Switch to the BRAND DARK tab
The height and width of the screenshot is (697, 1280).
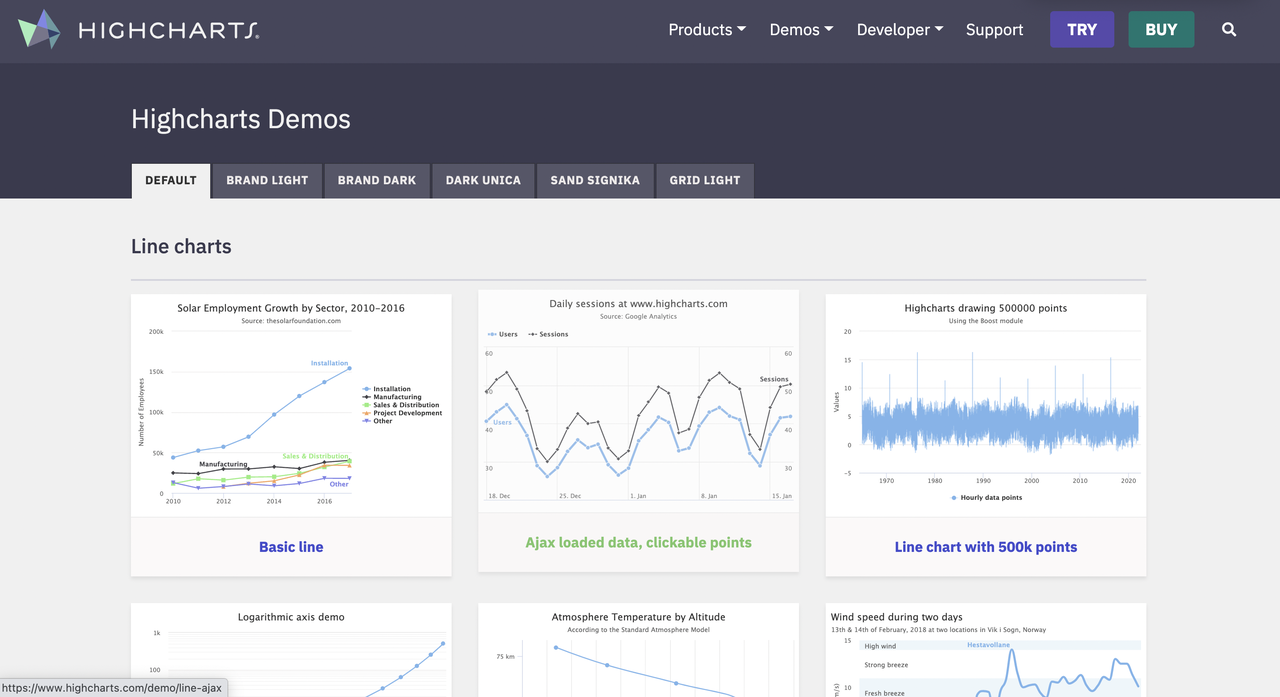pyautogui.click(x=377, y=181)
